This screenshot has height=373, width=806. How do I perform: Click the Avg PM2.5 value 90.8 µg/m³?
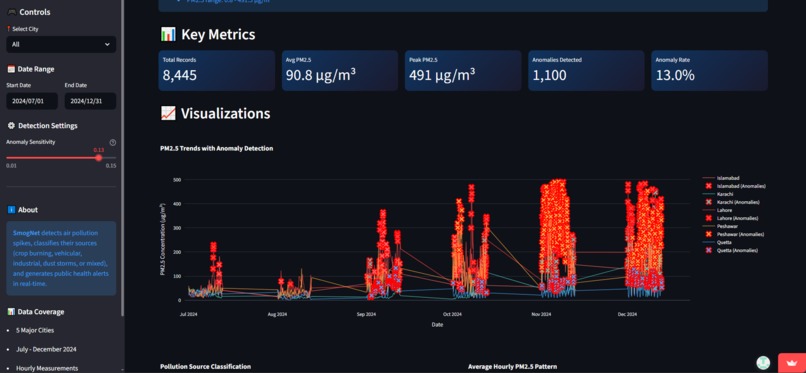click(321, 75)
